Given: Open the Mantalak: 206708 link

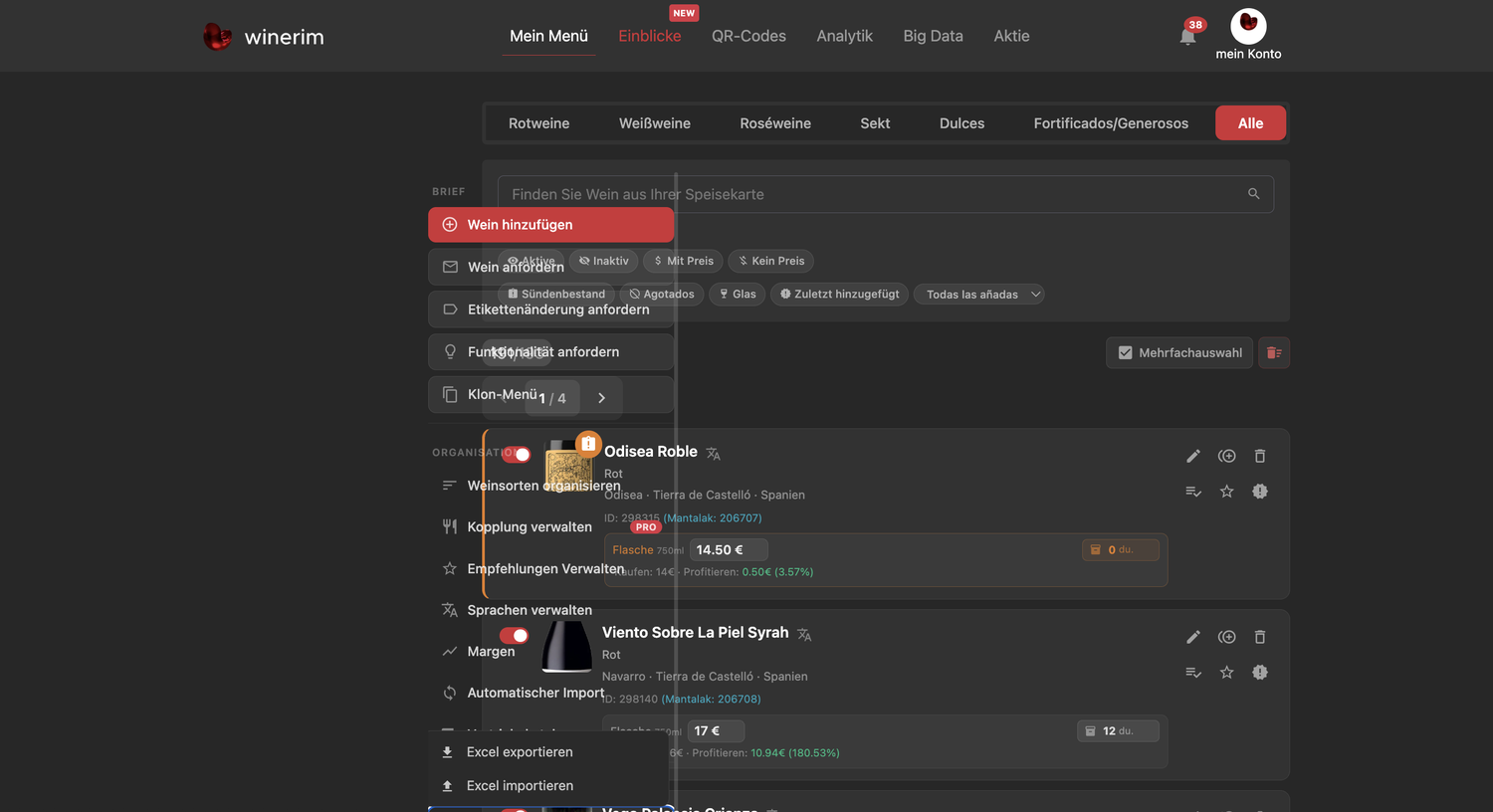Looking at the screenshot, I should point(712,699).
